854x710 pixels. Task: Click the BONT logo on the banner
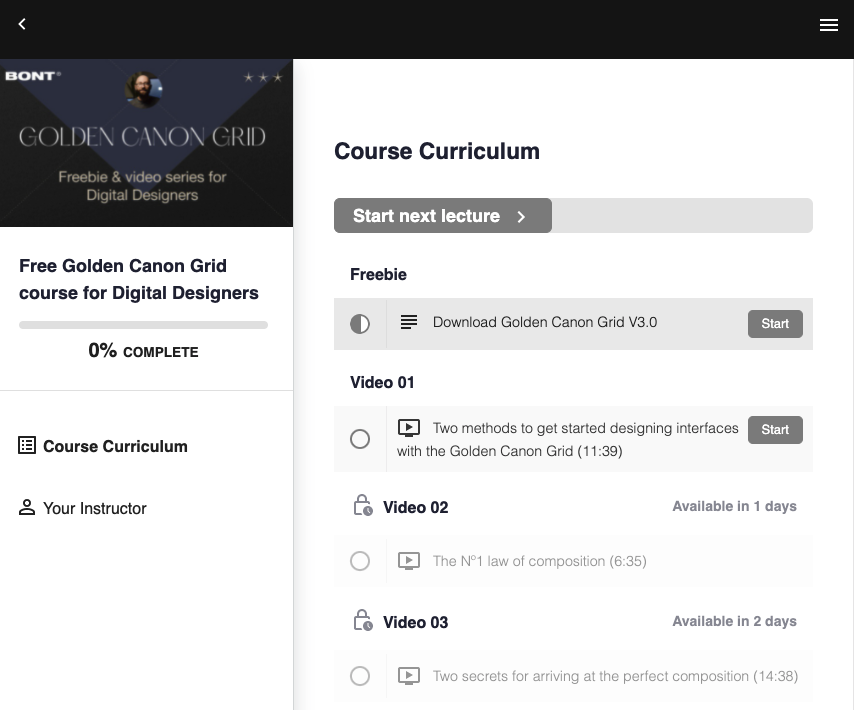tap(33, 76)
